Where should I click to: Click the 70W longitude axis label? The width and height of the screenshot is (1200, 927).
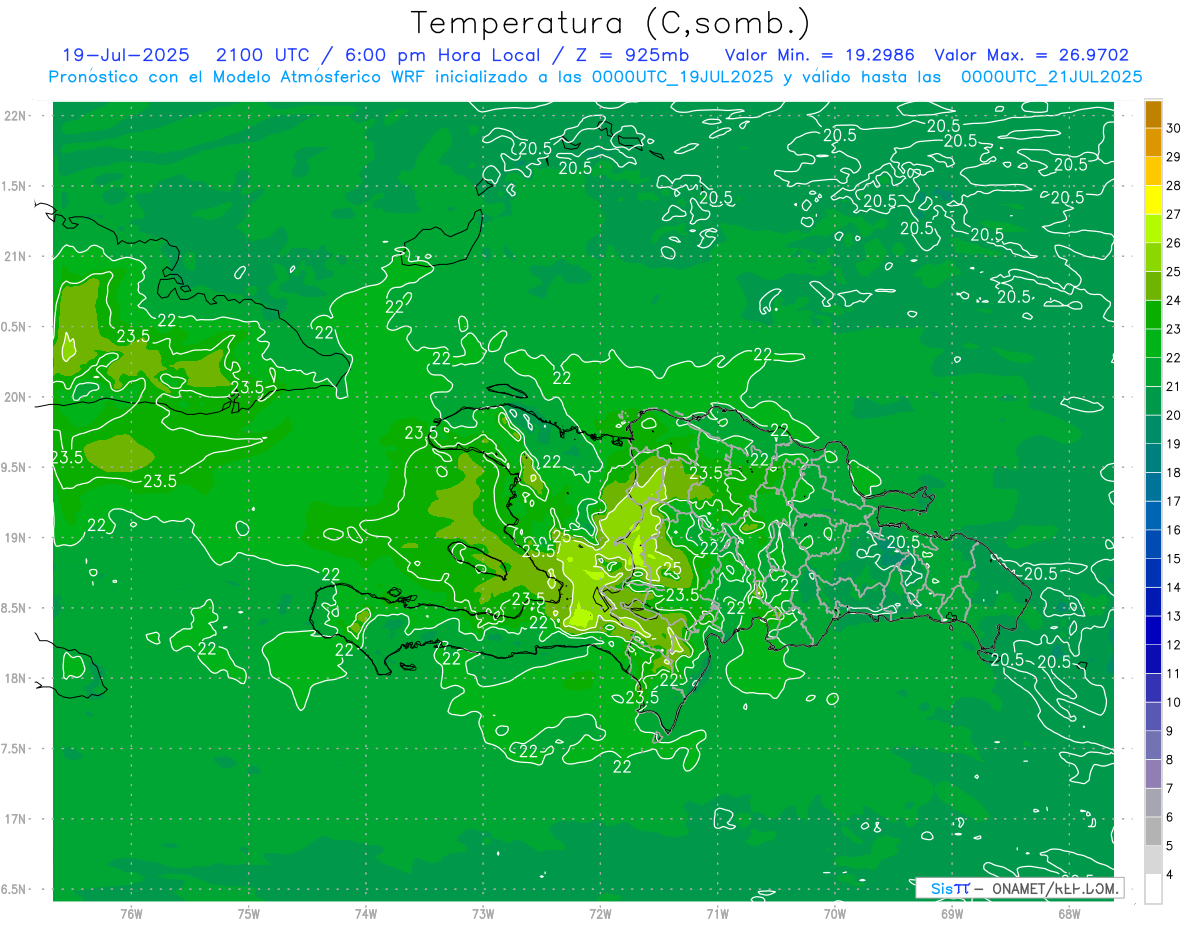click(x=834, y=913)
